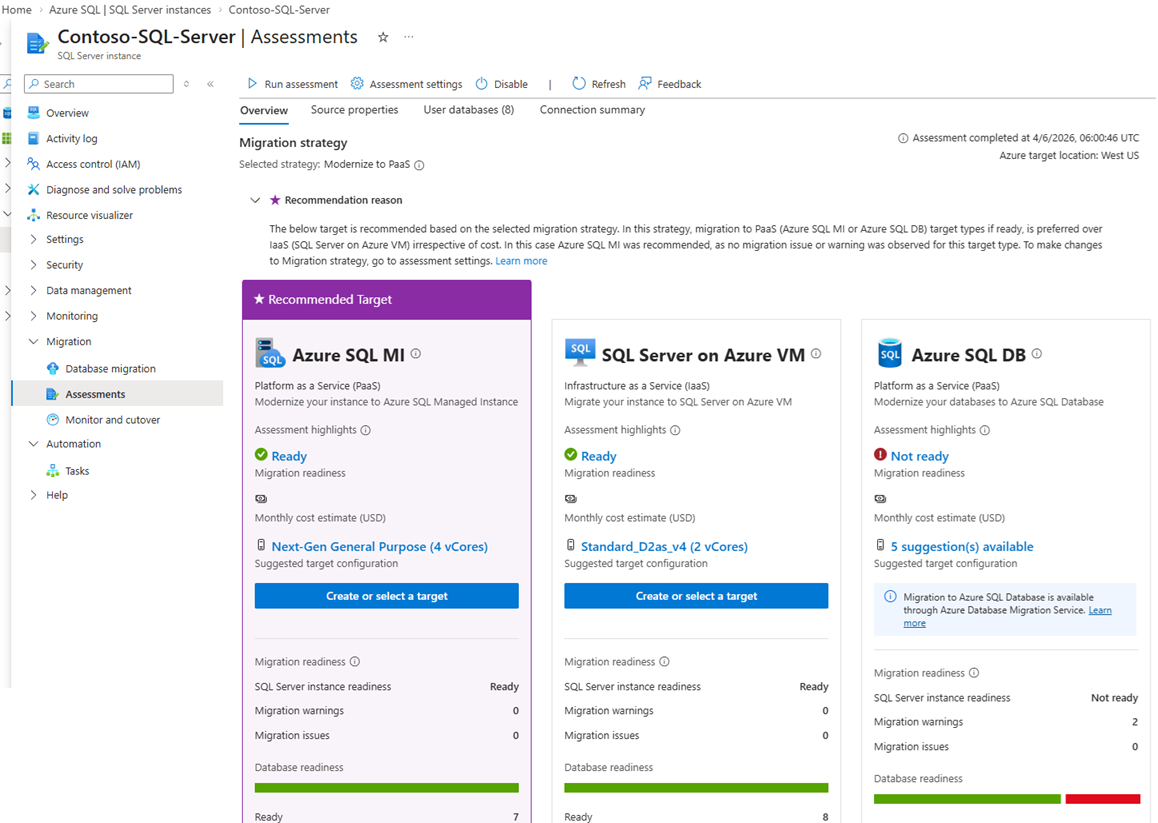This screenshot has height=823, width=1158.
Task: Click the Run assessment play icon
Action: click(253, 84)
